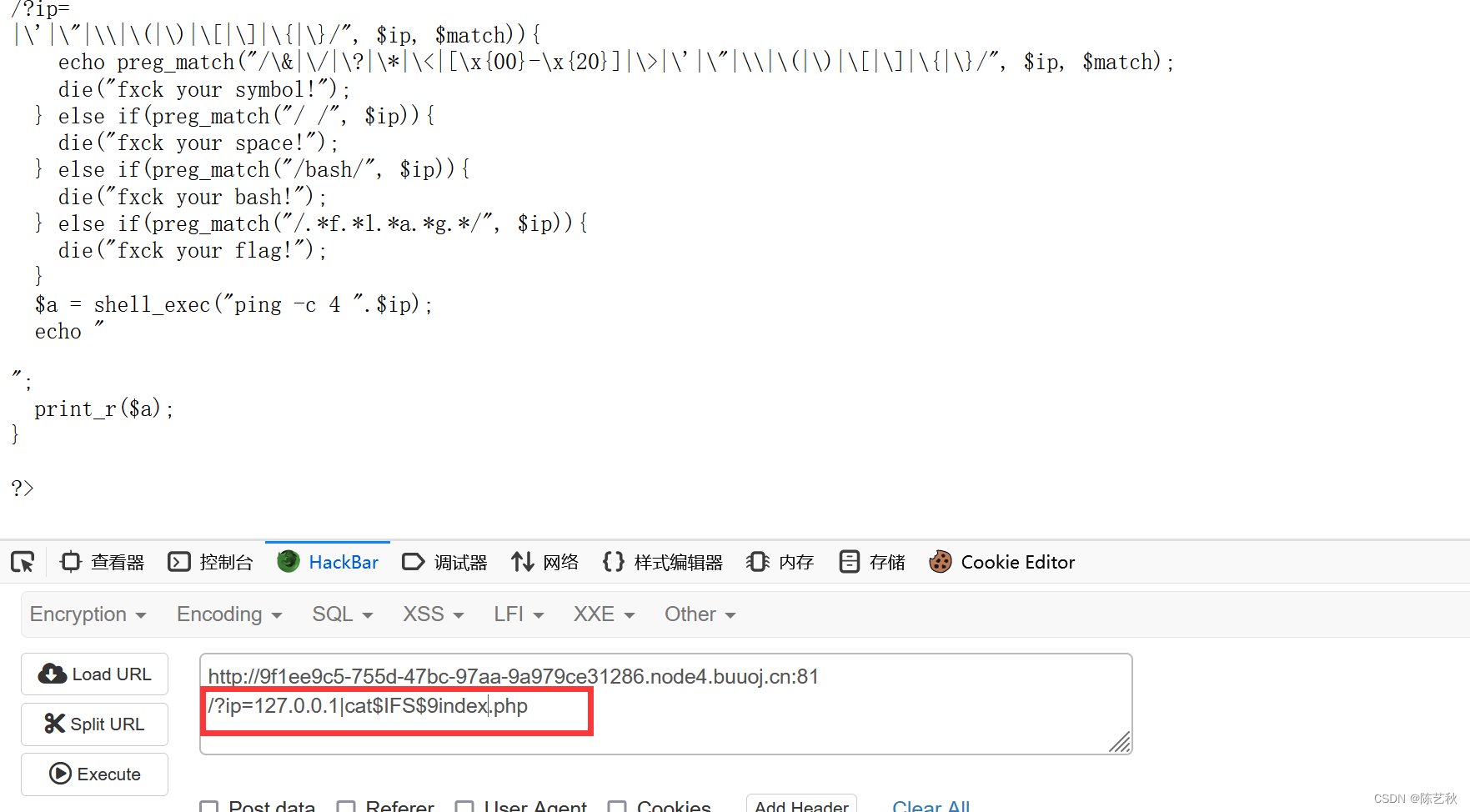This screenshot has height=812, width=1470.
Task: Click the text 'fxck your bash!'
Action: [204, 197]
